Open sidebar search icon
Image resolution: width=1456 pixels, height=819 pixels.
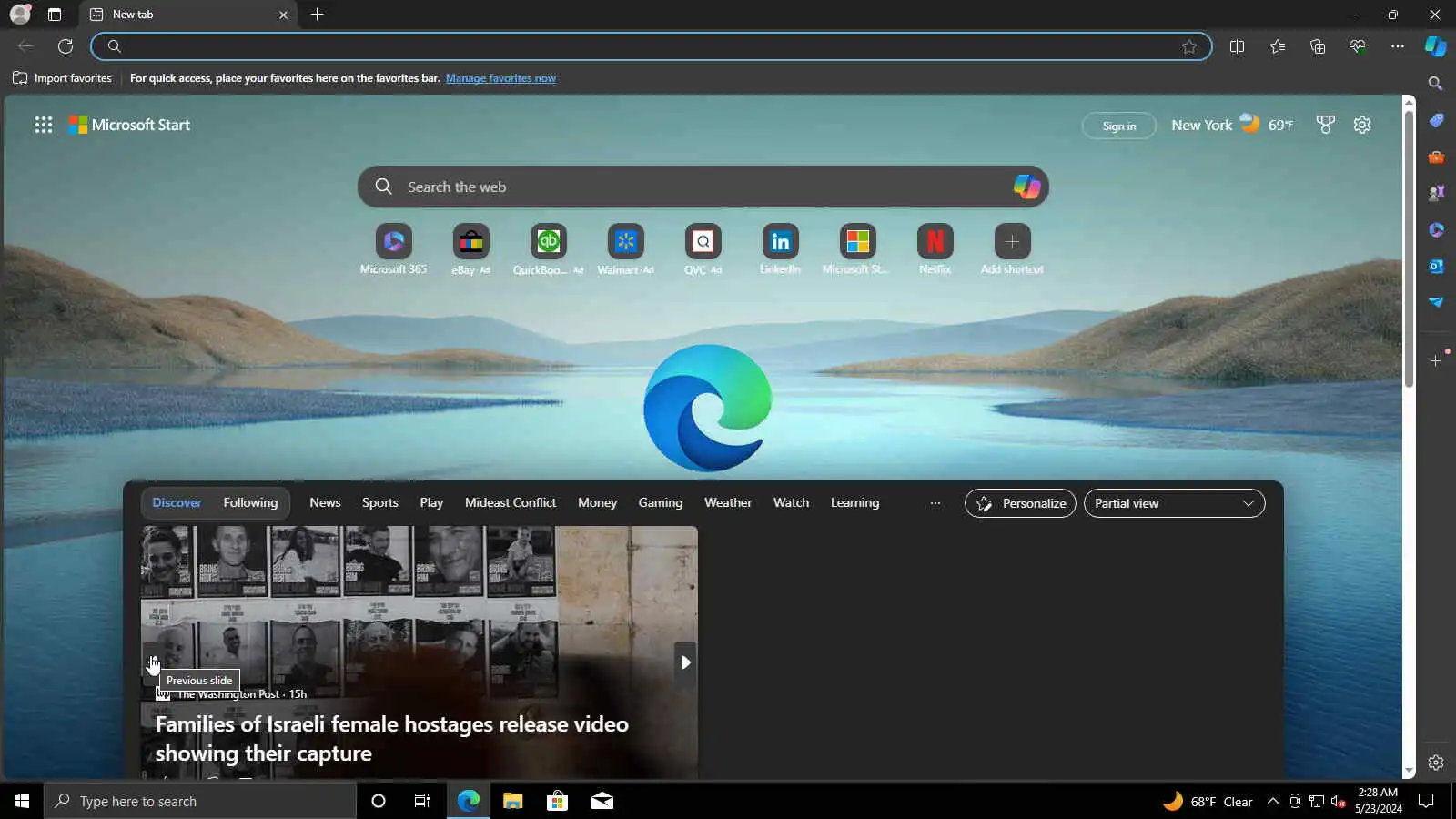1436,84
